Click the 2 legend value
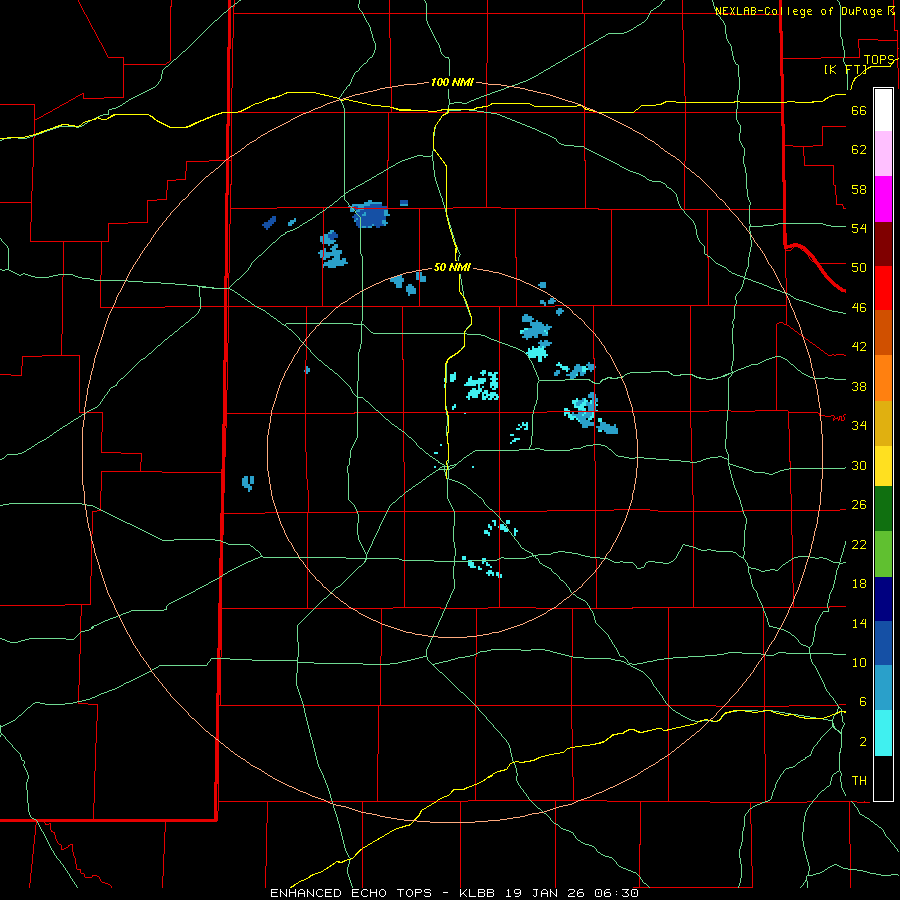900x900 pixels. point(862,741)
